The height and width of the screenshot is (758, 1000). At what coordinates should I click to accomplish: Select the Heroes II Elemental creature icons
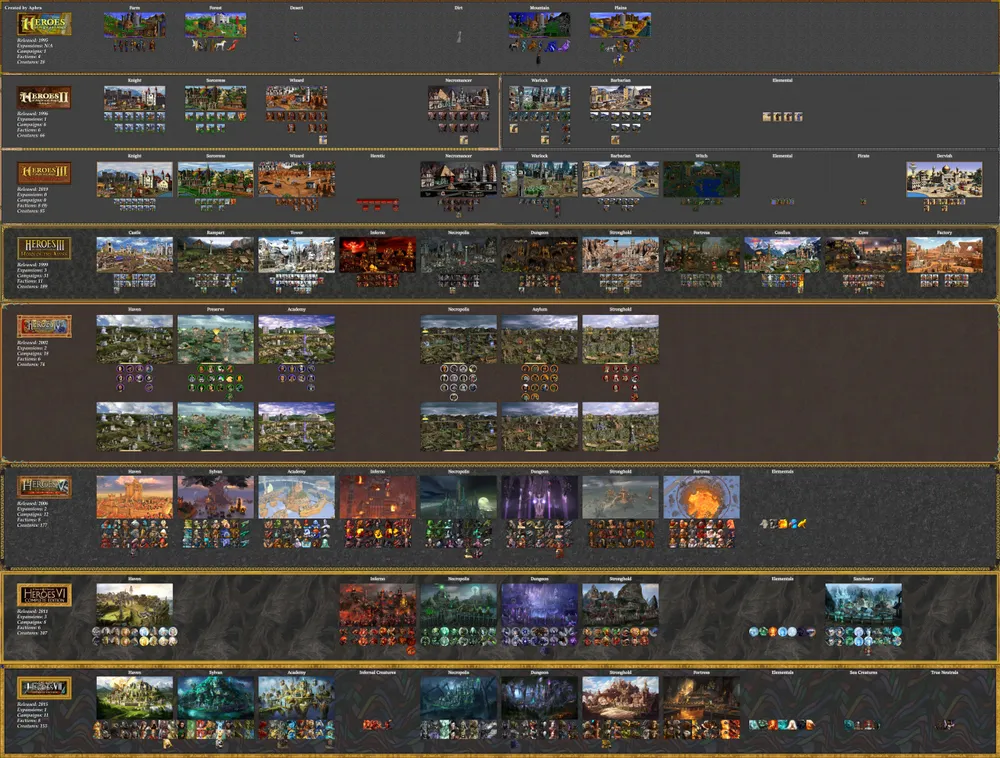coord(782,117)
